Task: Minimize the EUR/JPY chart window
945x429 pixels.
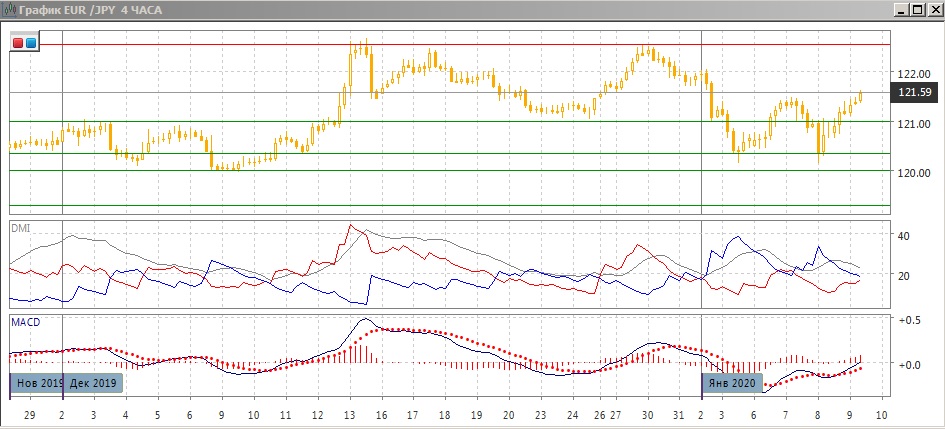Action: click(x=903, y=9)
